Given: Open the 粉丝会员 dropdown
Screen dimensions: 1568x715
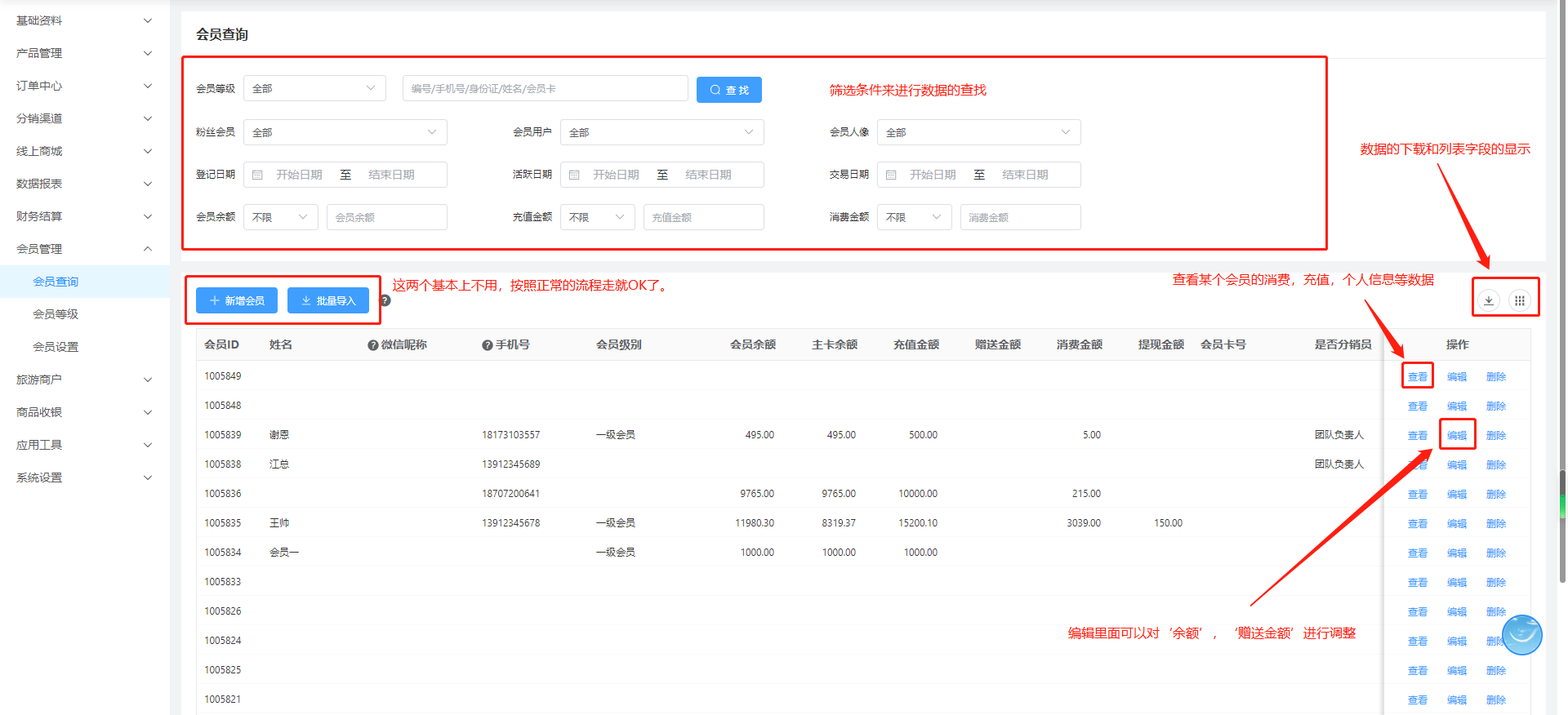Looking at the screenshot, I should pyautogui.click(x=345, y=132).
